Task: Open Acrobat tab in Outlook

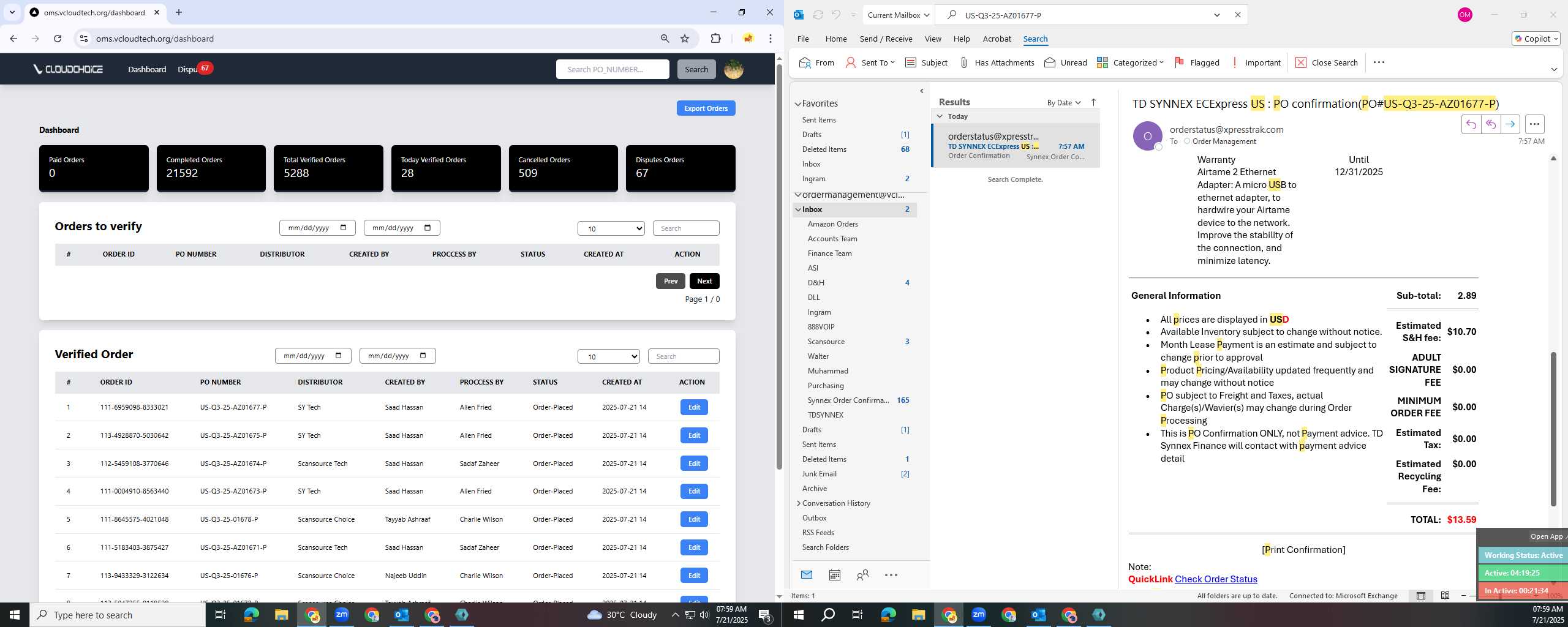Action: tap(997, 39)
